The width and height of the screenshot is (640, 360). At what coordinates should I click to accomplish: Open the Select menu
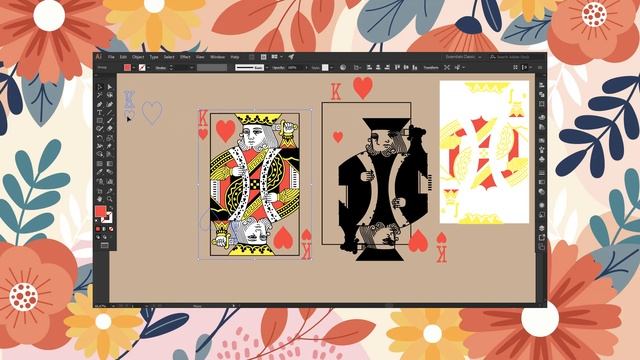coord(169,57)
